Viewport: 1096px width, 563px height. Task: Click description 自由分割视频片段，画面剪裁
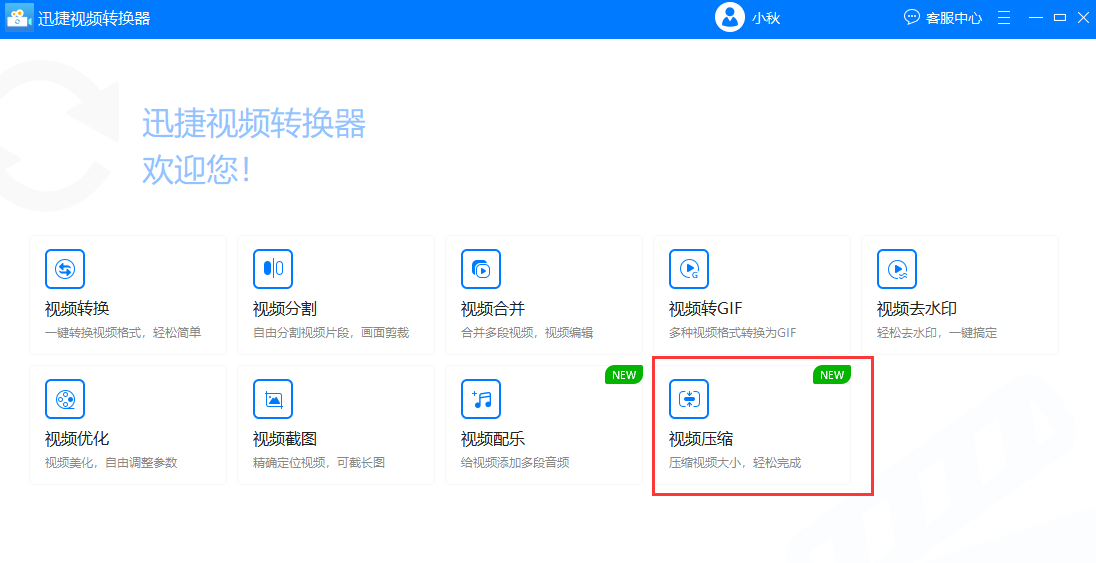click(331, 333)
